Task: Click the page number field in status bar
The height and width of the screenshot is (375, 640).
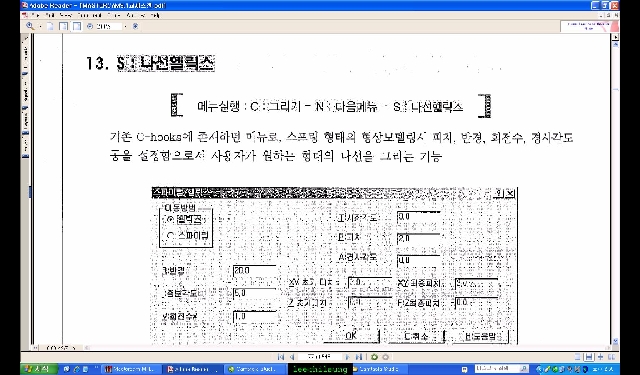Action: pos(320,357)
